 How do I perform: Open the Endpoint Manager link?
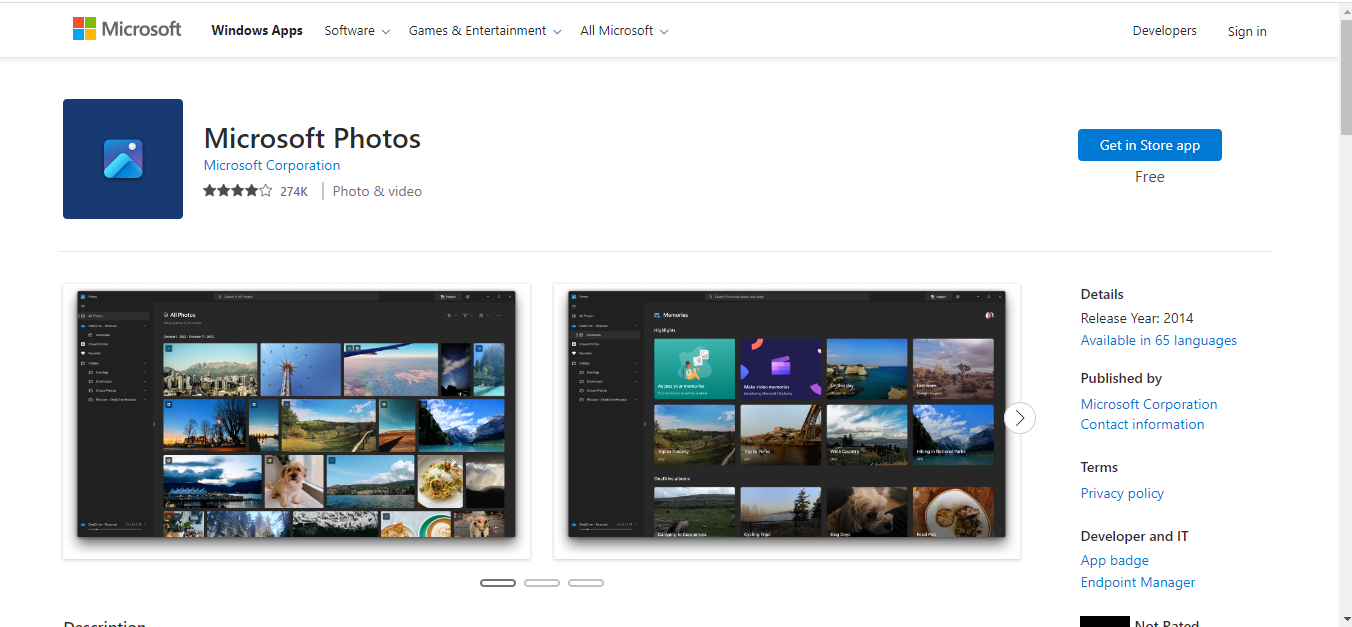pos(1138,582)
